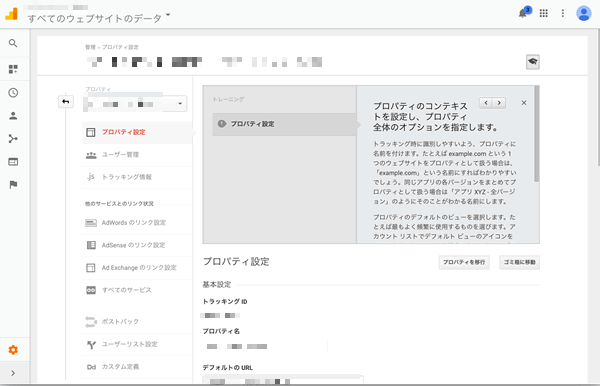
Task: Open the Admin gear icon
Action: 13,350
